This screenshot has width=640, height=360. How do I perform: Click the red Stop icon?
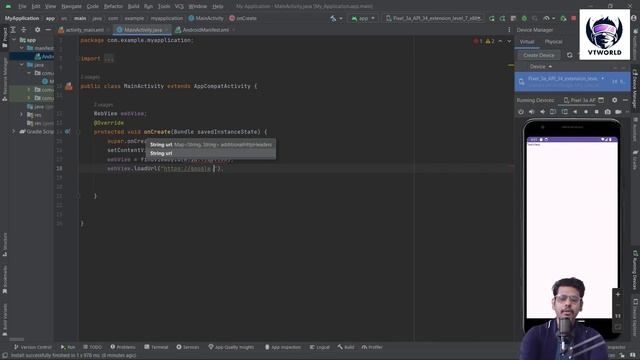tap(573, 18)
